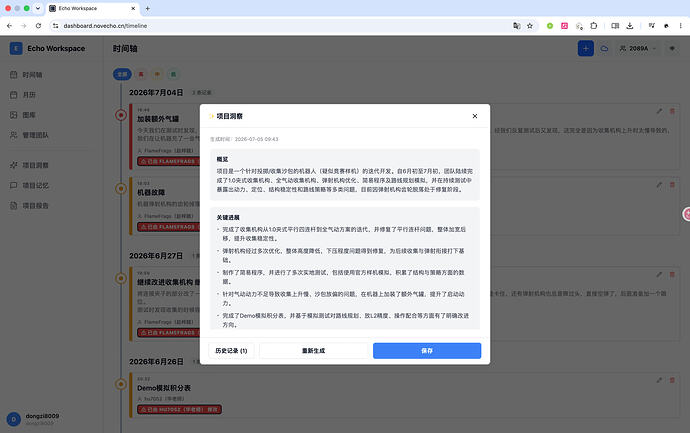Select the green 低 priority filter chip
Screen dimensions: 690x433
(173, 74)
